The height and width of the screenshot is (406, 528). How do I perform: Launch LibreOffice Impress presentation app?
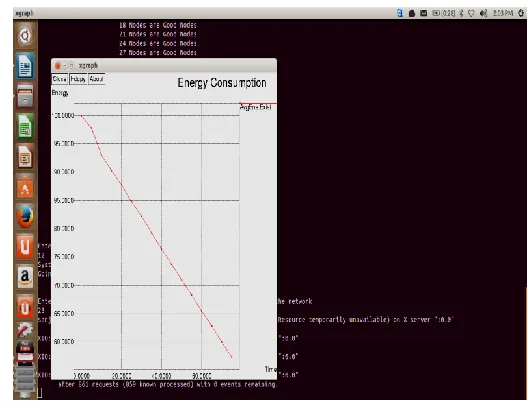click(x=25, y=157)
